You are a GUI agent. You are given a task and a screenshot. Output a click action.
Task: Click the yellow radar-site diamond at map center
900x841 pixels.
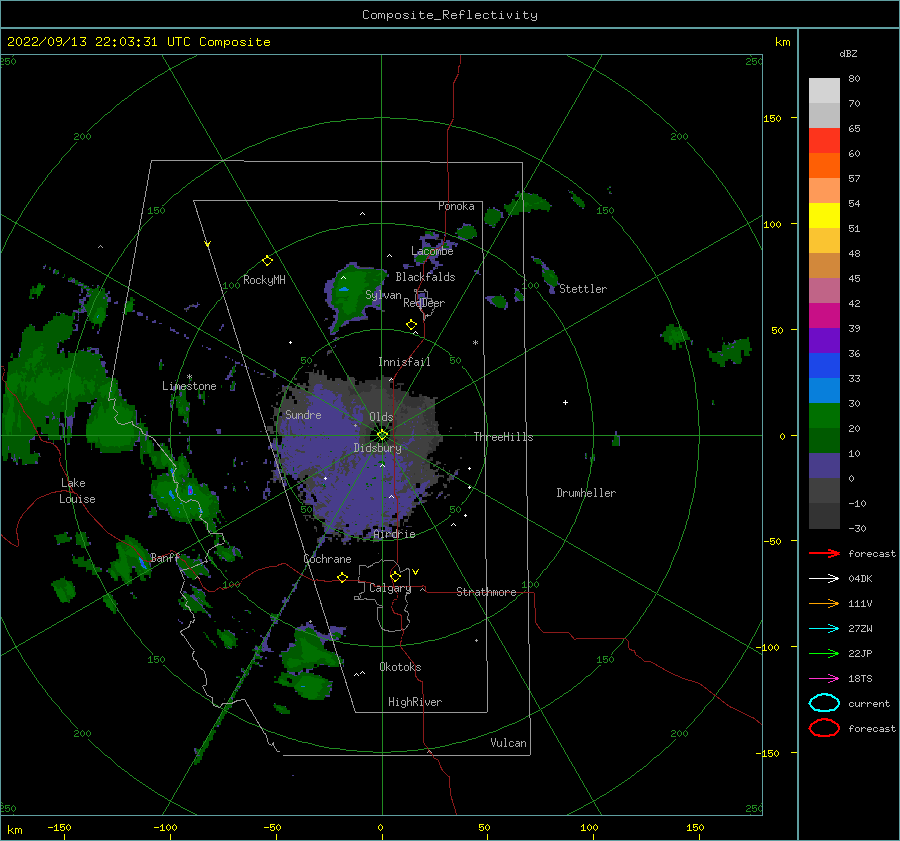coord(382,435)
